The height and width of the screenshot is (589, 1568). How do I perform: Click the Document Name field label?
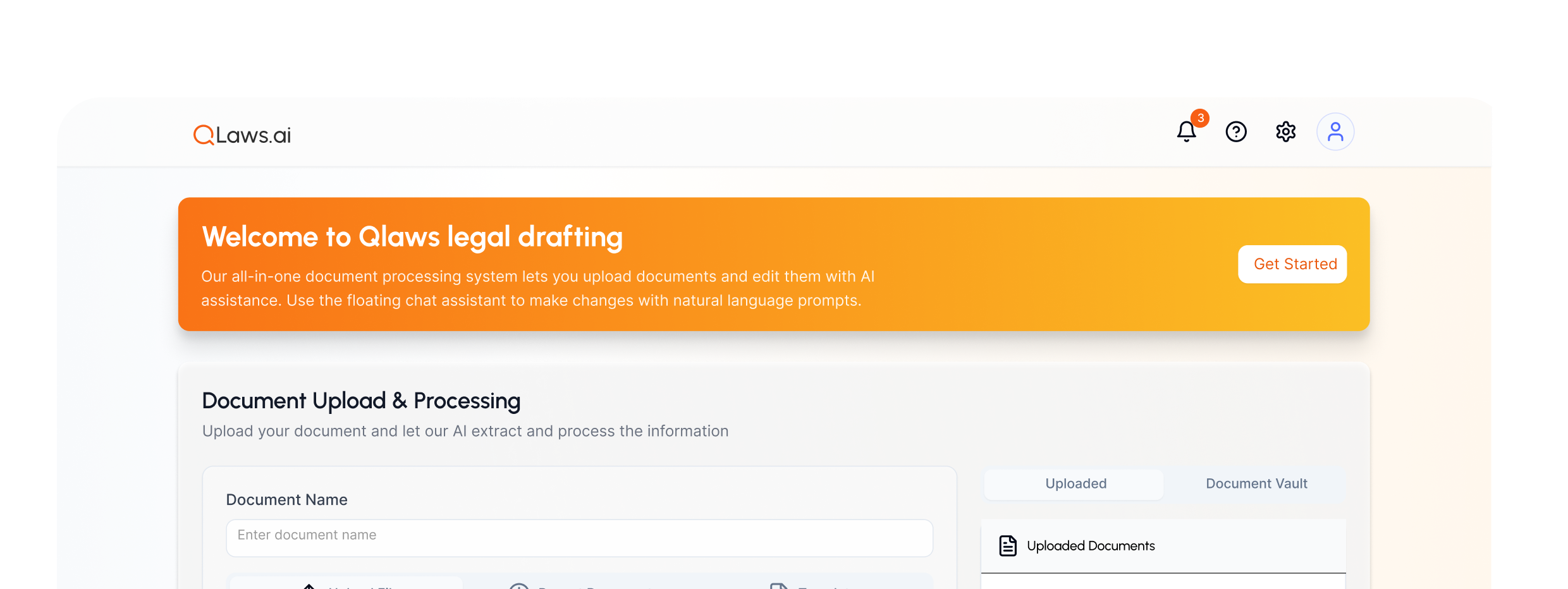[x=286, y=500]
